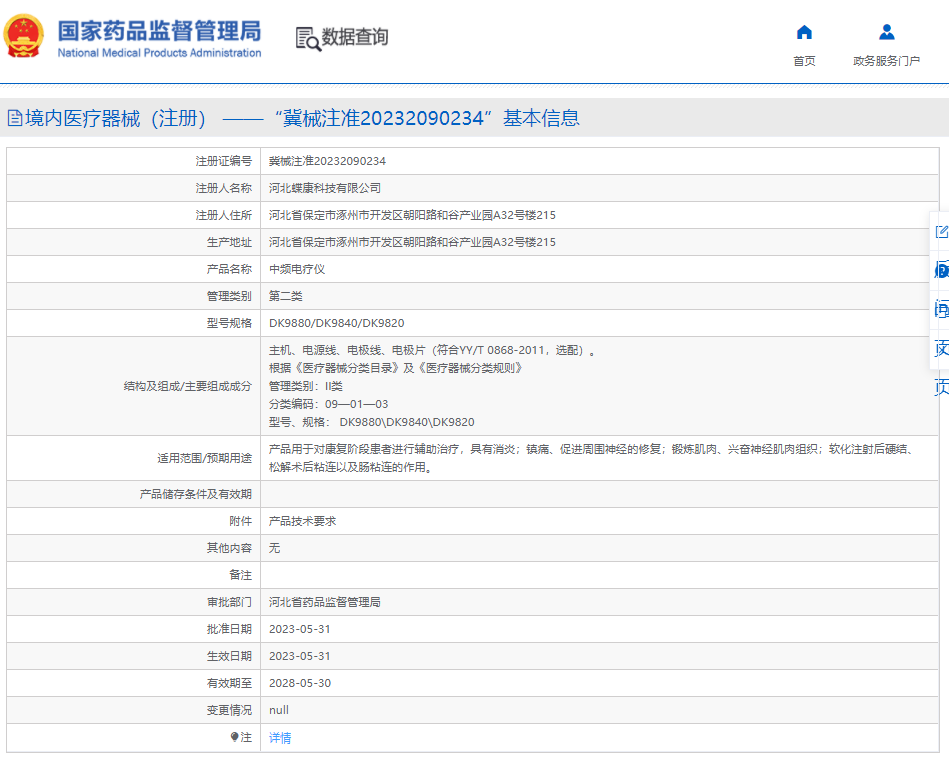949x758 pixels.
Task: Go to 首页 label
Action: click(804, 61)
